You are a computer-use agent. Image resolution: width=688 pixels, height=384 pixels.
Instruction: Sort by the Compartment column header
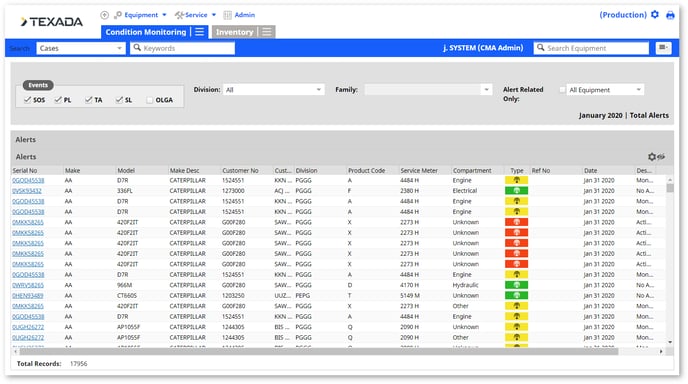[x=472, y=170]
